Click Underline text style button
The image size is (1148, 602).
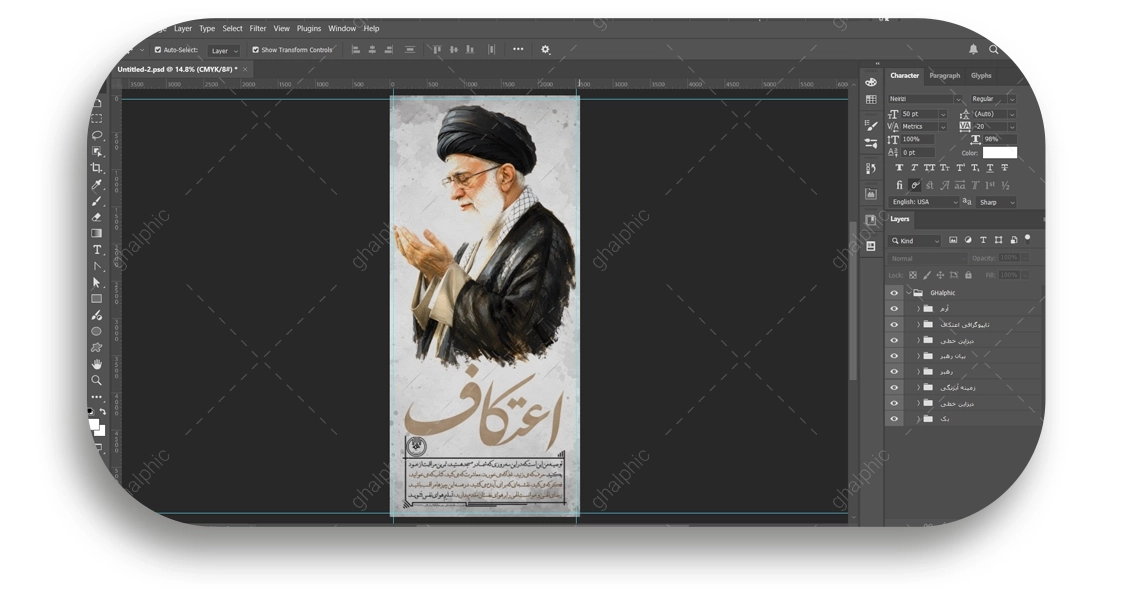(990, 168)
